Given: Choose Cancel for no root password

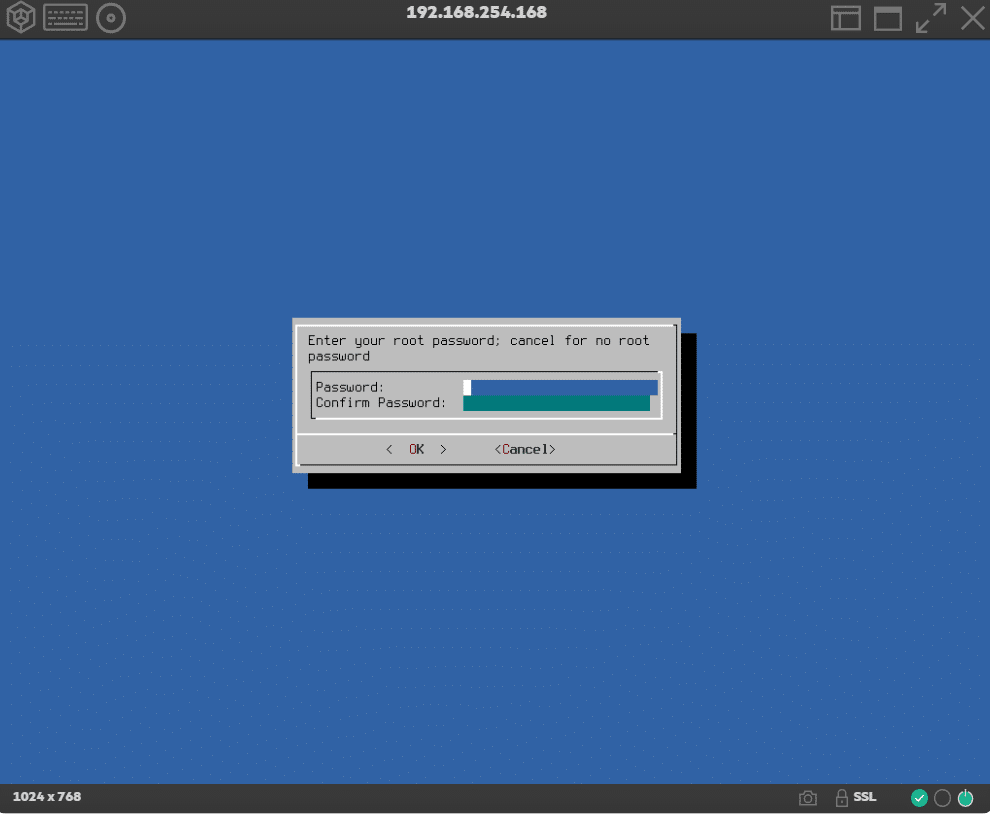Looking at the screenshot, I should (525, 449).
